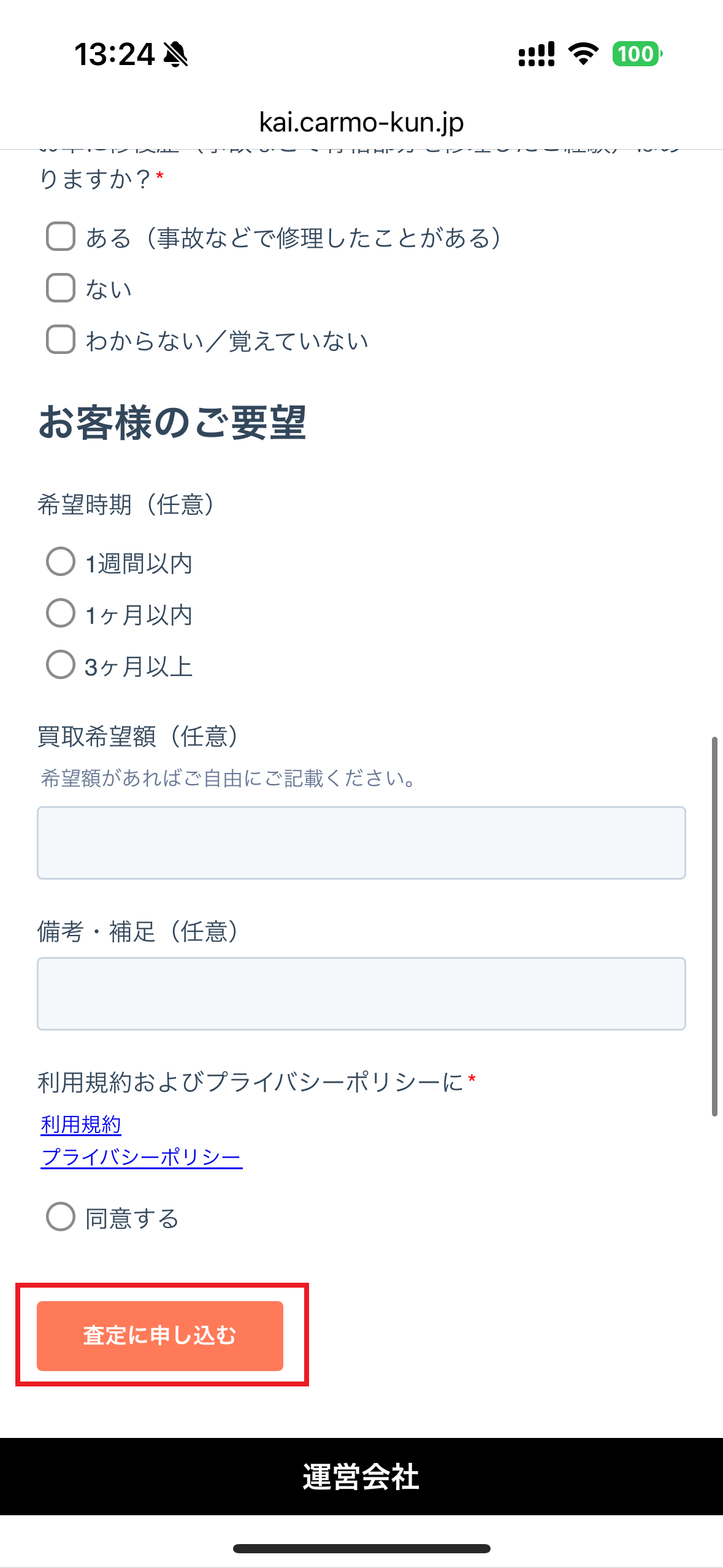Focus the 買取希望額 input field
Screen dimensions: 723x1568
tap(361, 843)
